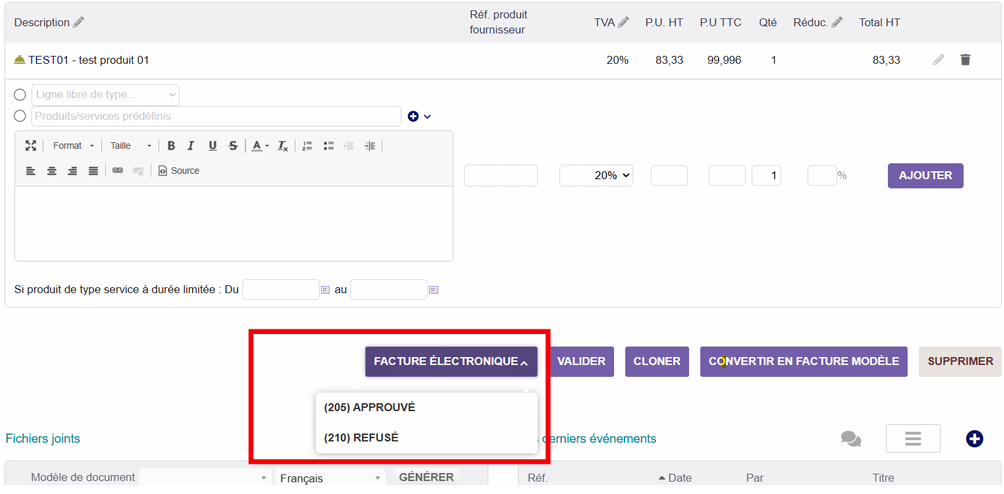Center text in the editor
Screen dimensions: 1004x494
pos(51,171)
